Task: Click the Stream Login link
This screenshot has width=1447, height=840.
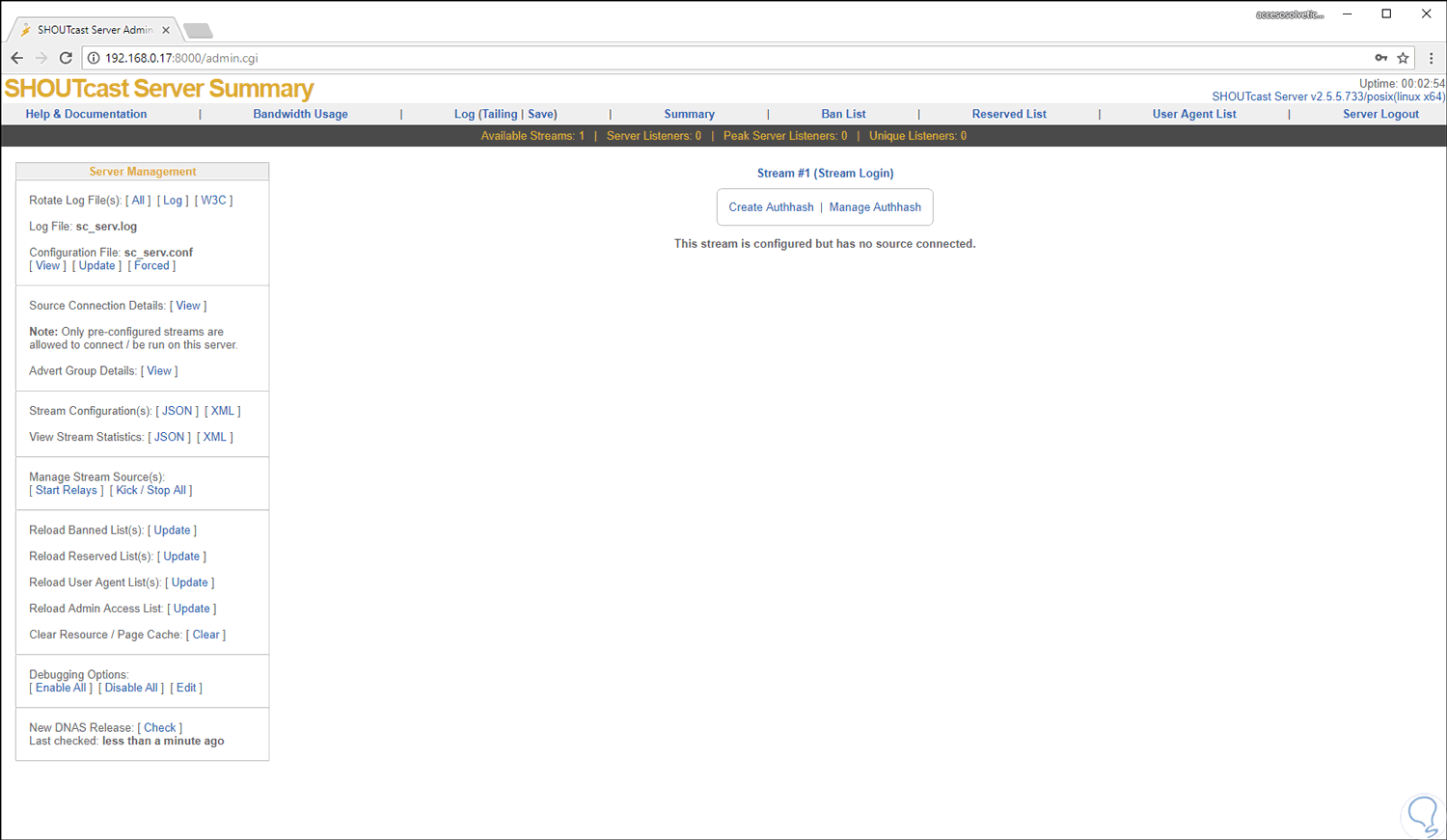Action: [854, 174]
